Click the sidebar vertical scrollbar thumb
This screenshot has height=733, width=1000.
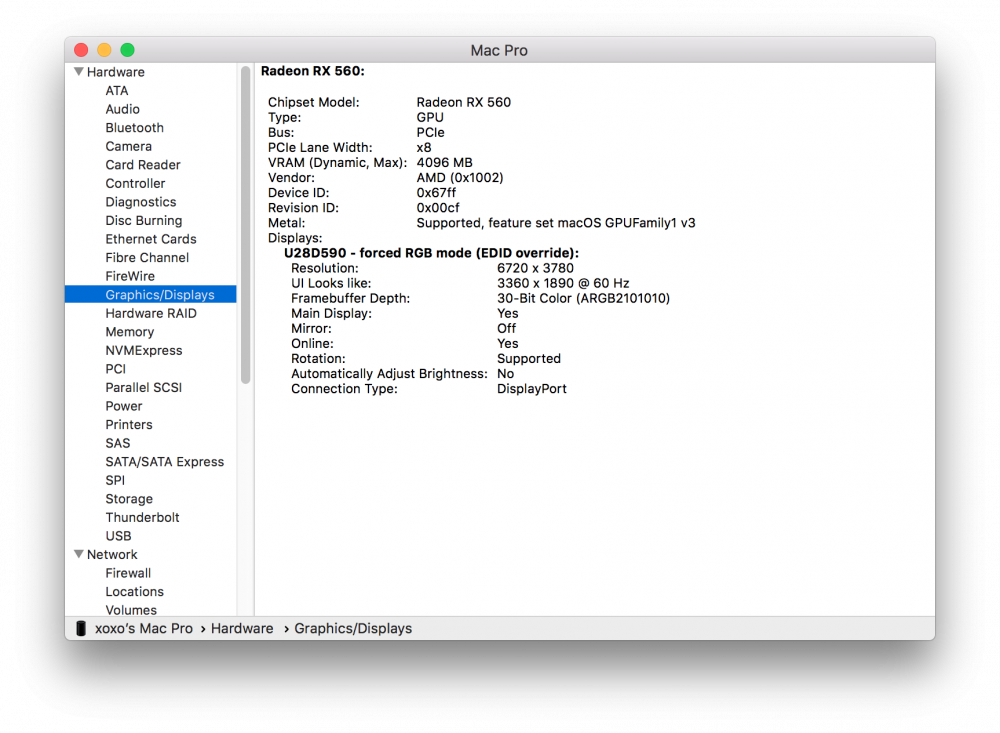pos(246,225)
